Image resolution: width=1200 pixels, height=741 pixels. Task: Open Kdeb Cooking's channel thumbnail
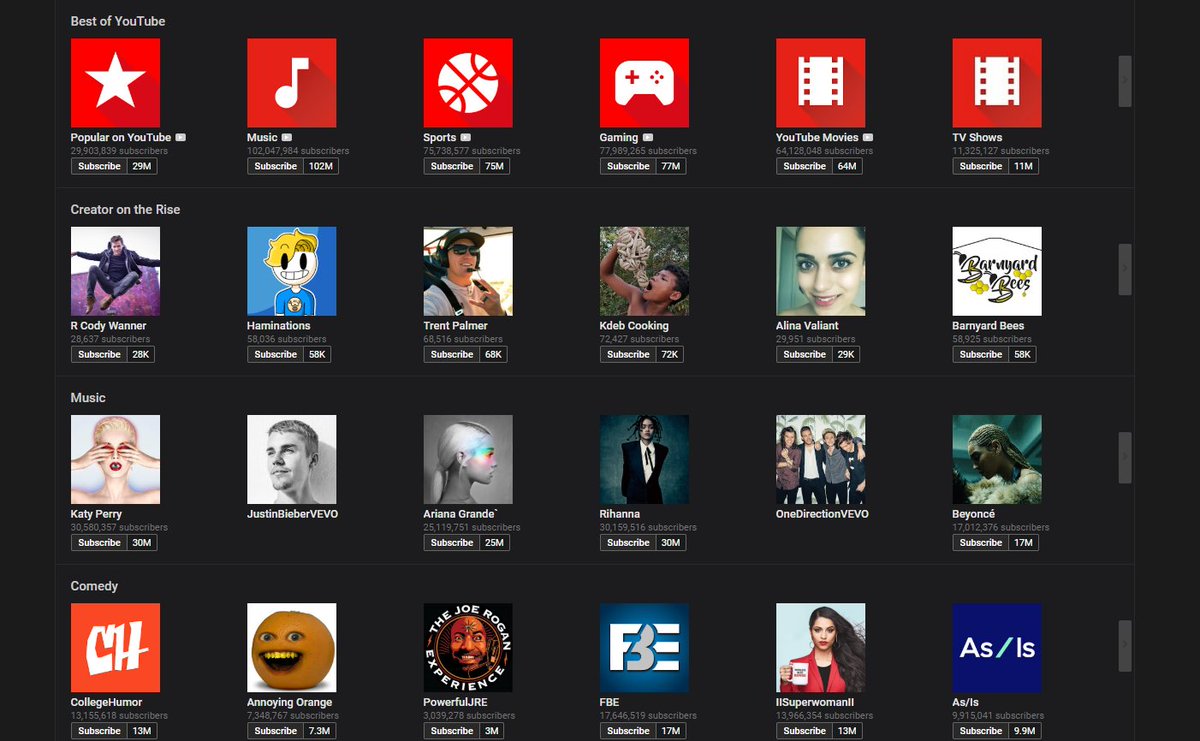pyautogui.click(x=644, y=271)
